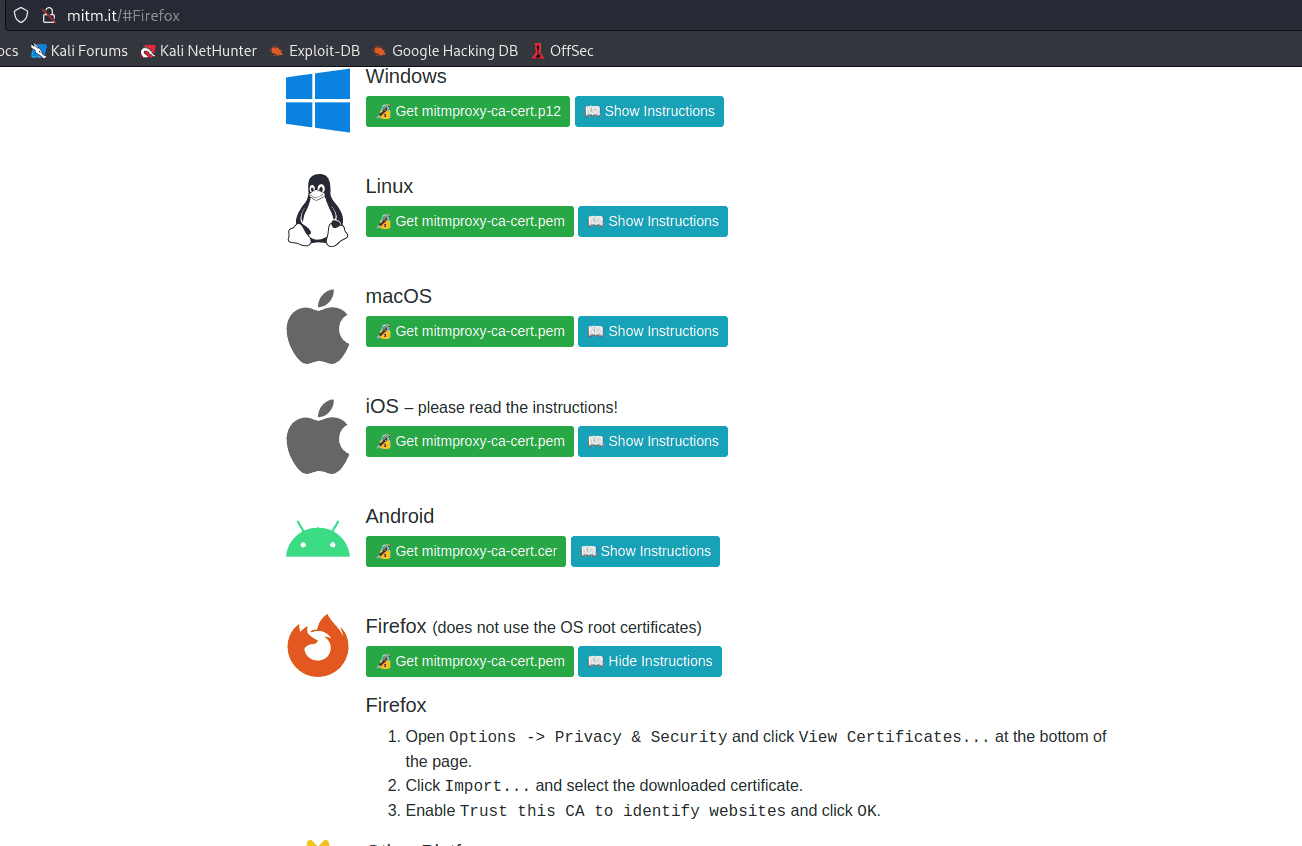Open the OffSec bookmark
This screenshot has width=1302, height=846.
[561, 51]
